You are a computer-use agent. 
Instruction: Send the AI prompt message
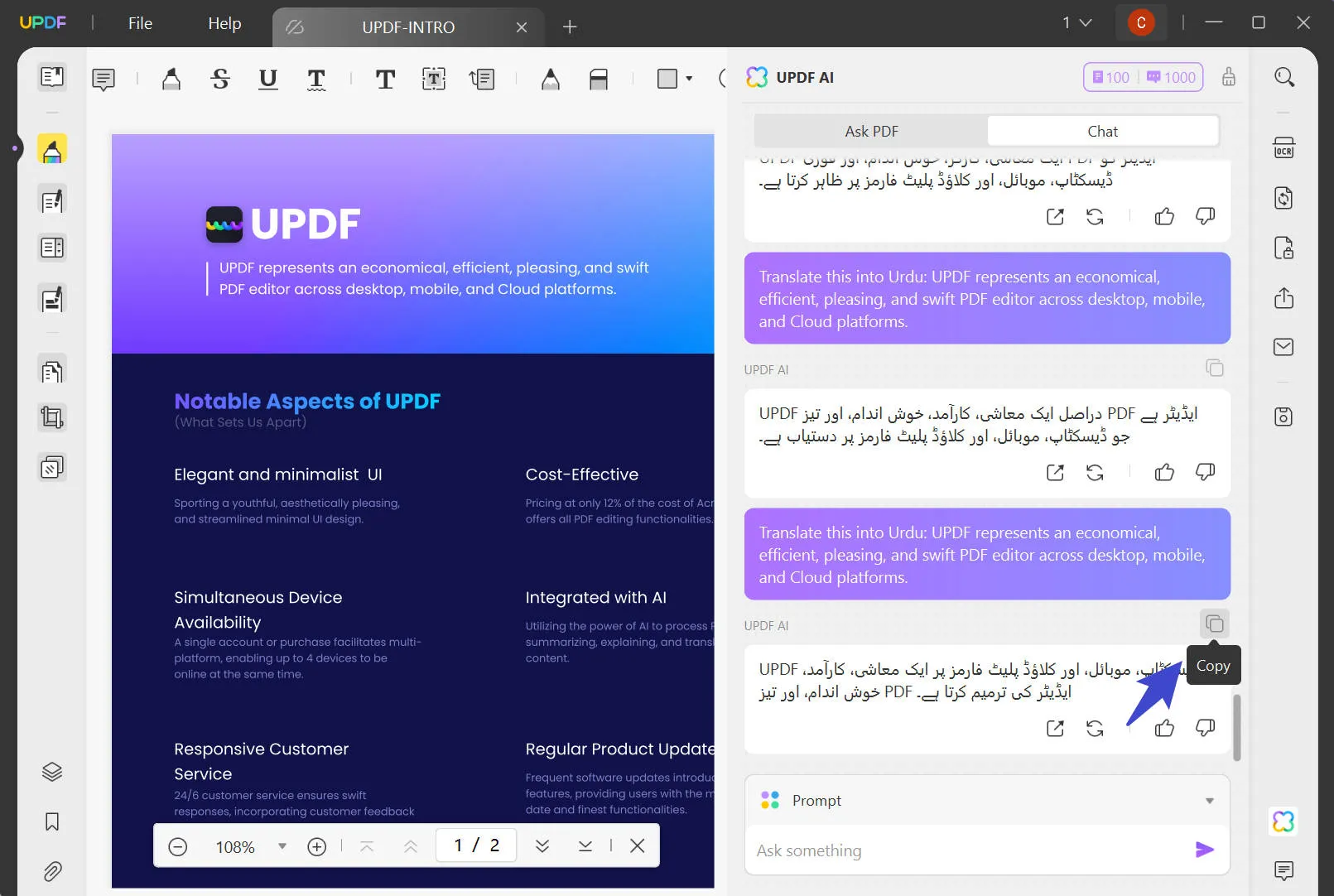1205,850
